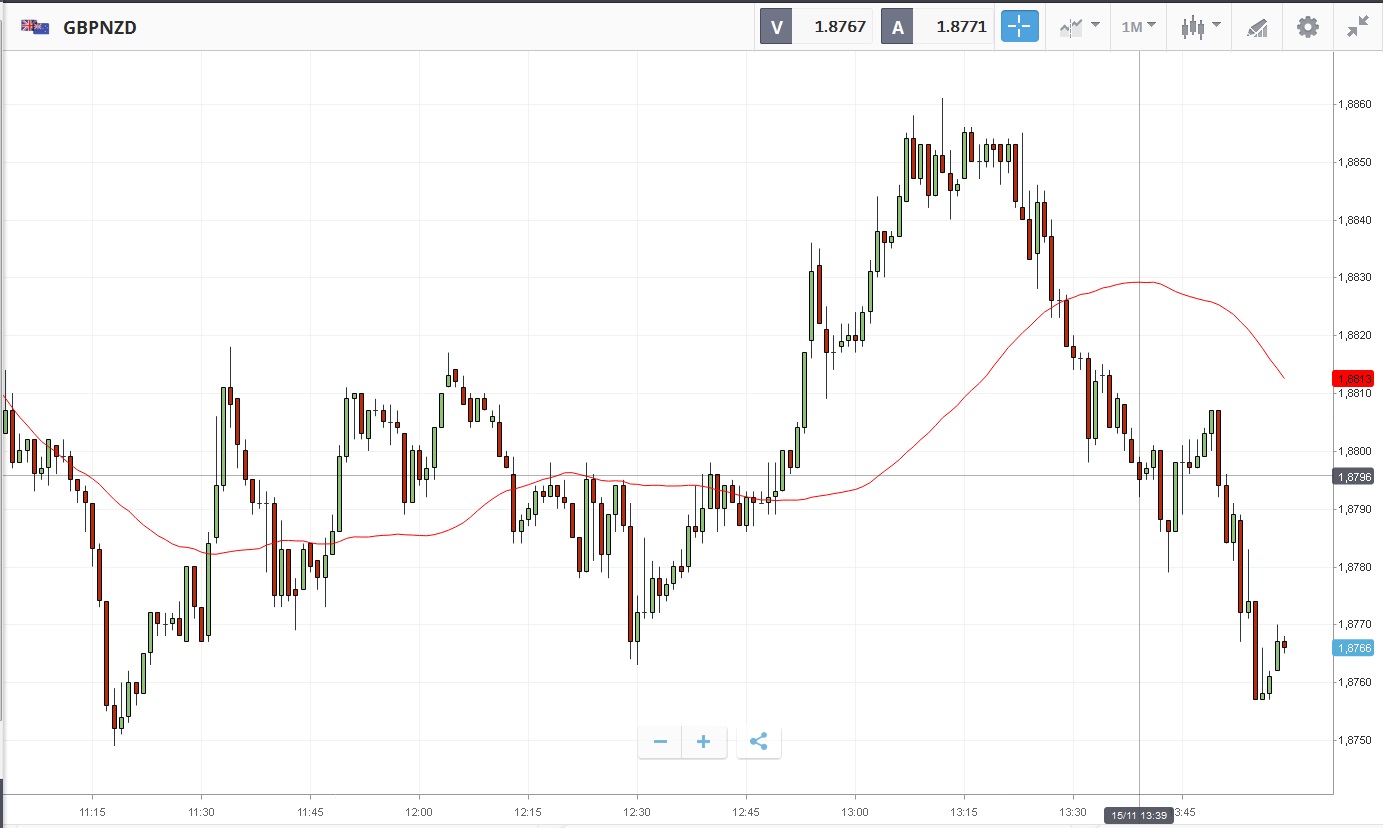Click the blue 1.8766 current price label
Viewport: 1383px width, 828px height.
click(1354, 648)
